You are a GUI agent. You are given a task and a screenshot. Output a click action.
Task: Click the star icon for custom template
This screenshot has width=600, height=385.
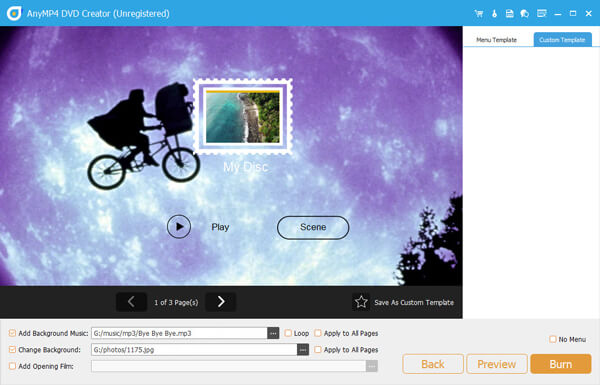(x=361, y=302)
